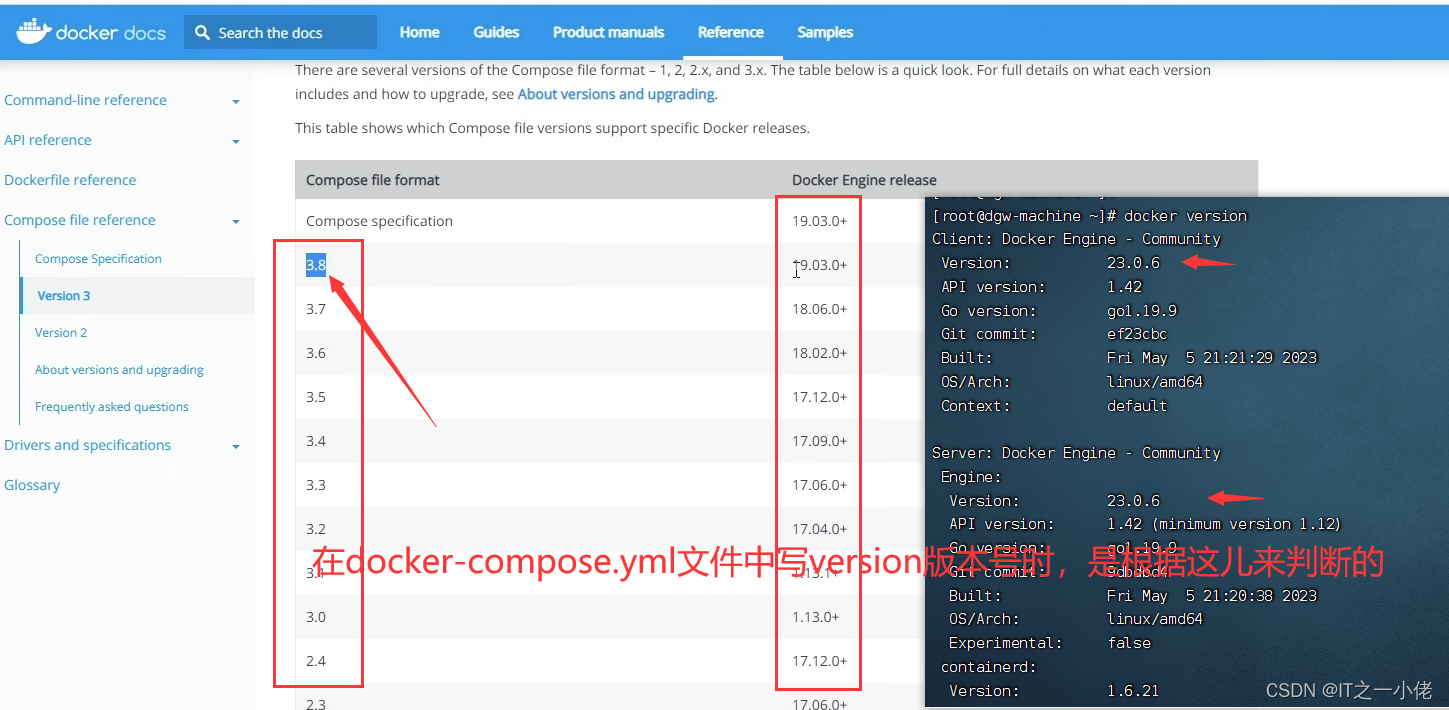The width and height of the screenshot is (1449, 710).
Task: Click docker version command in terminal
Action: (1185, 216)
